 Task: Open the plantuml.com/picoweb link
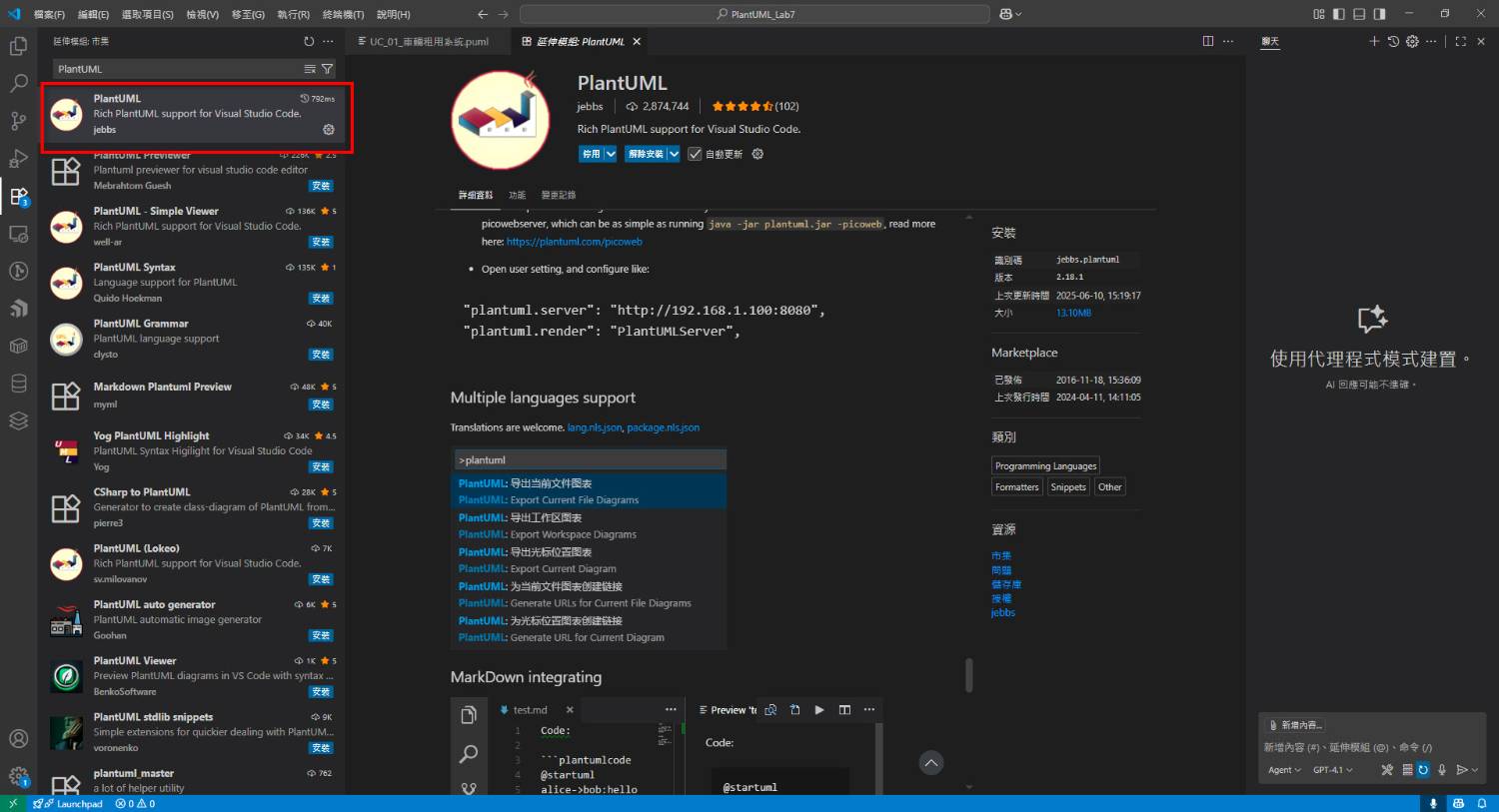tap(575, 242)
